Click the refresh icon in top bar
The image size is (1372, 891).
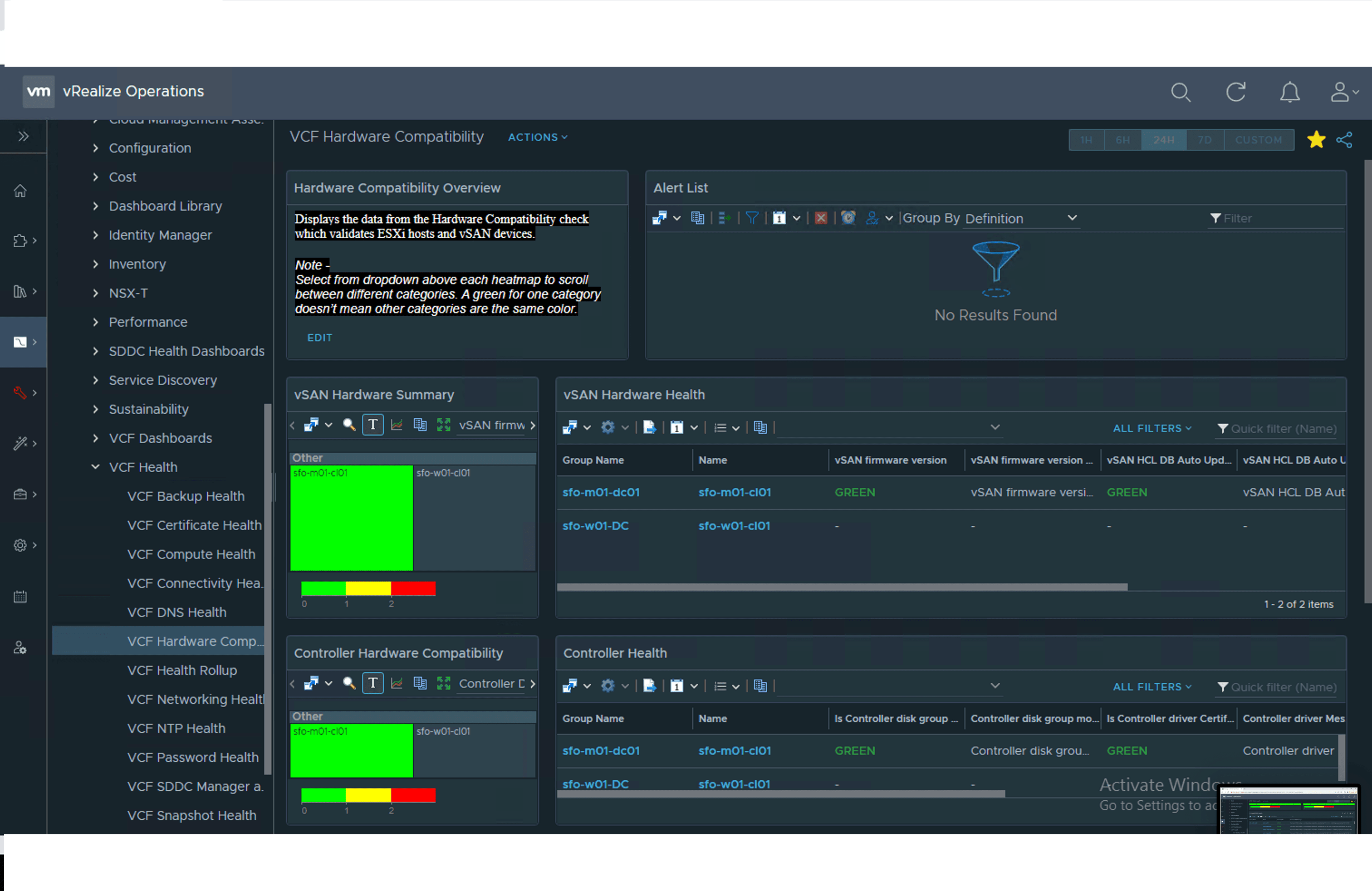coord(1235,92)
